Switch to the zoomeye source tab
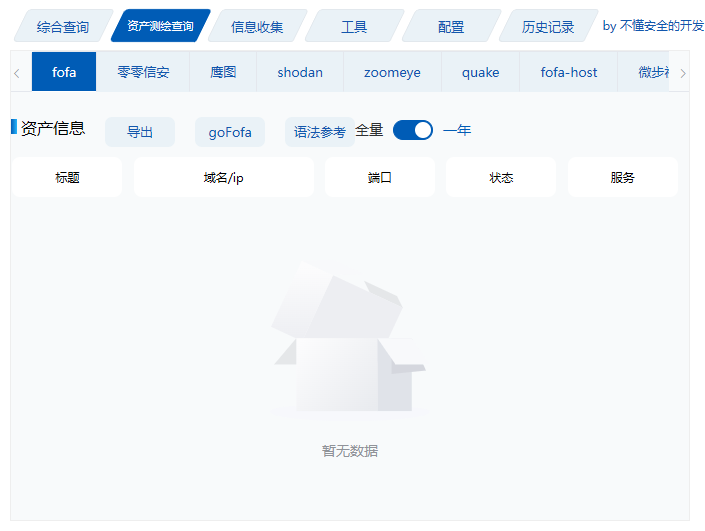The image size is (705, 531). pyautogui.click(x=392, y=72)
